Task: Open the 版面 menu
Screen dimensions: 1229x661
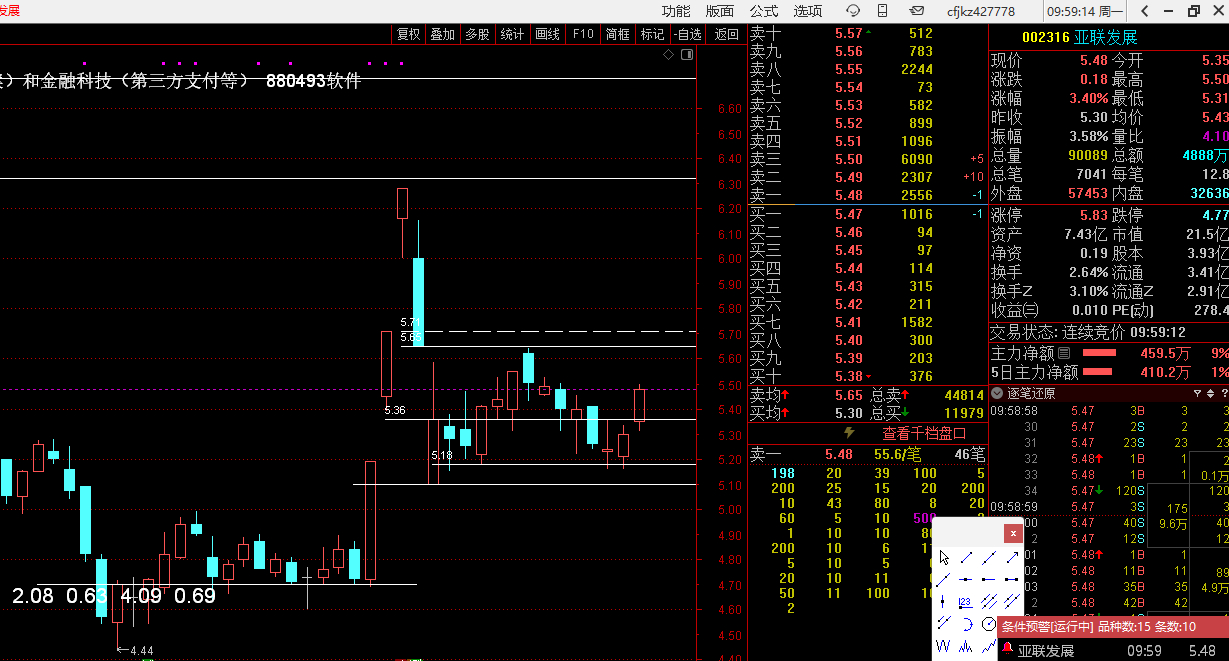Action: click(x=720, y=11)
